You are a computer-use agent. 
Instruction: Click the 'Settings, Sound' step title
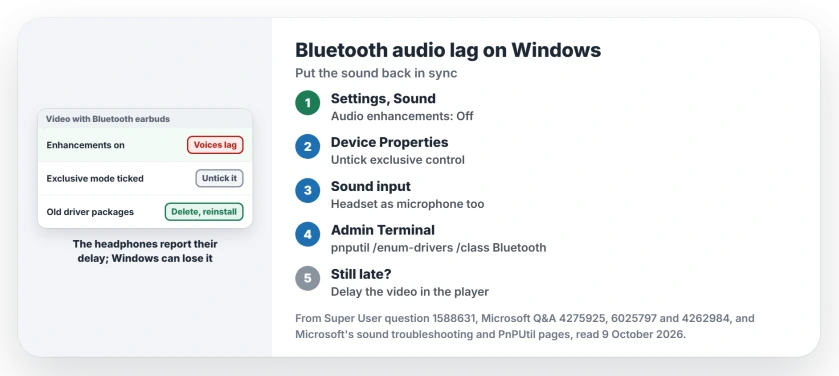383,98
